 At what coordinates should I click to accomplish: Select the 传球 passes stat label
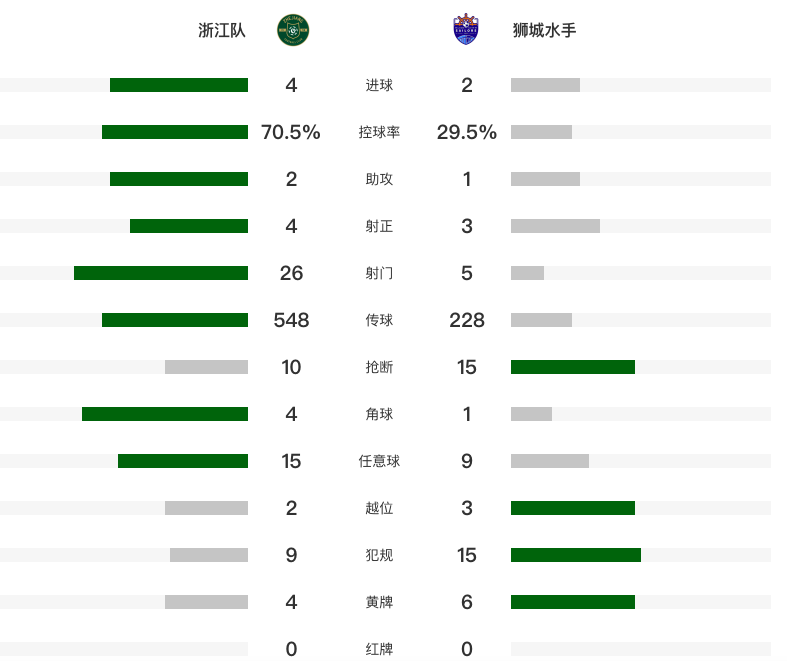tap(379, 320)
